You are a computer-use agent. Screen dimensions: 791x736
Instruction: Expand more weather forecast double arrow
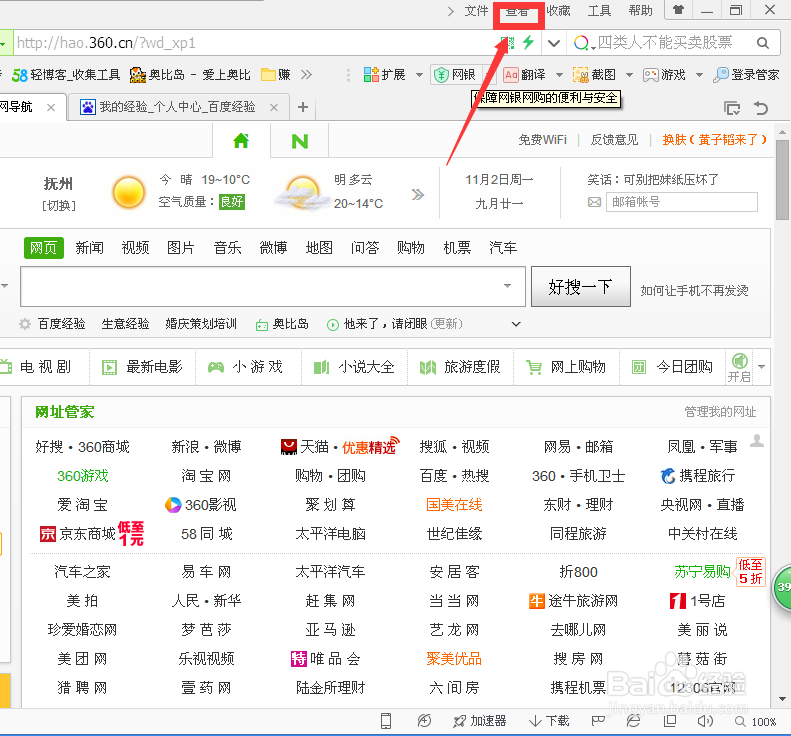[x=418, y=194]
